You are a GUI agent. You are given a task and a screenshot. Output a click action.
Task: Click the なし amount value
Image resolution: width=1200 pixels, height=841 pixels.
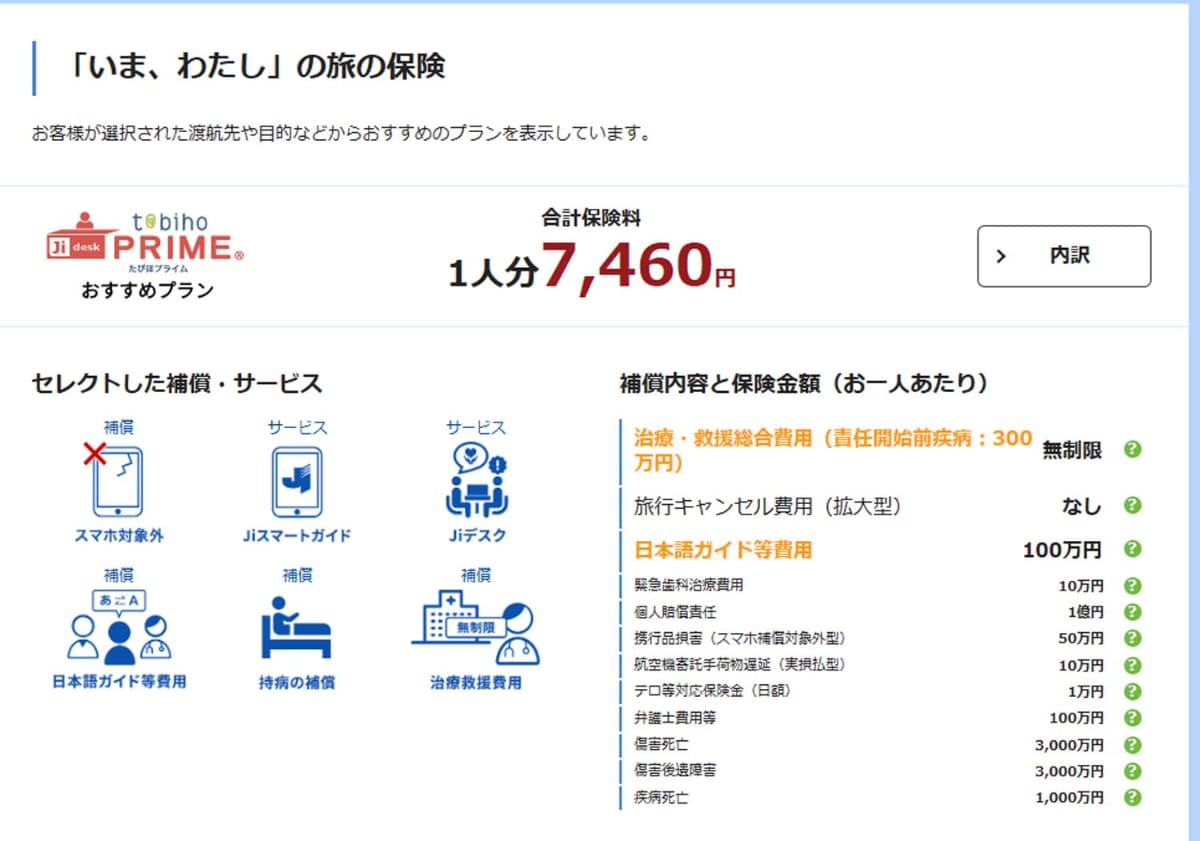click(1081, 506)
